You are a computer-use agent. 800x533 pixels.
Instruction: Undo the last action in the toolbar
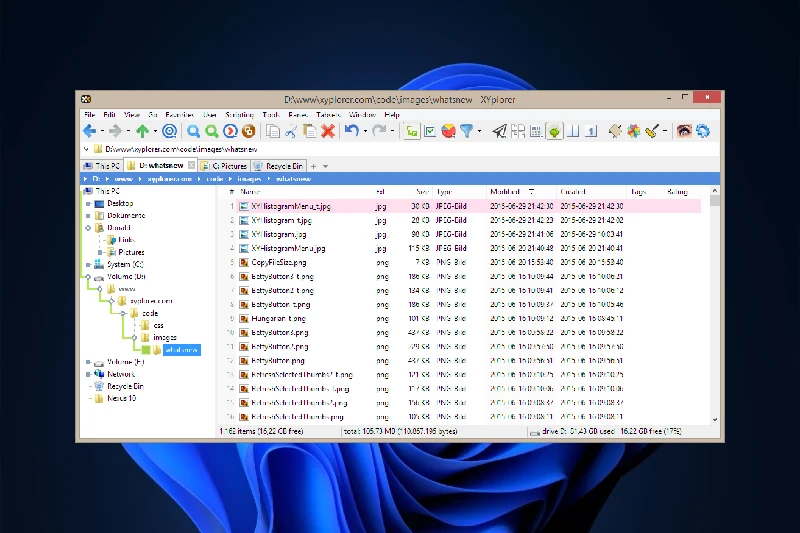click(x=352, y=132)
